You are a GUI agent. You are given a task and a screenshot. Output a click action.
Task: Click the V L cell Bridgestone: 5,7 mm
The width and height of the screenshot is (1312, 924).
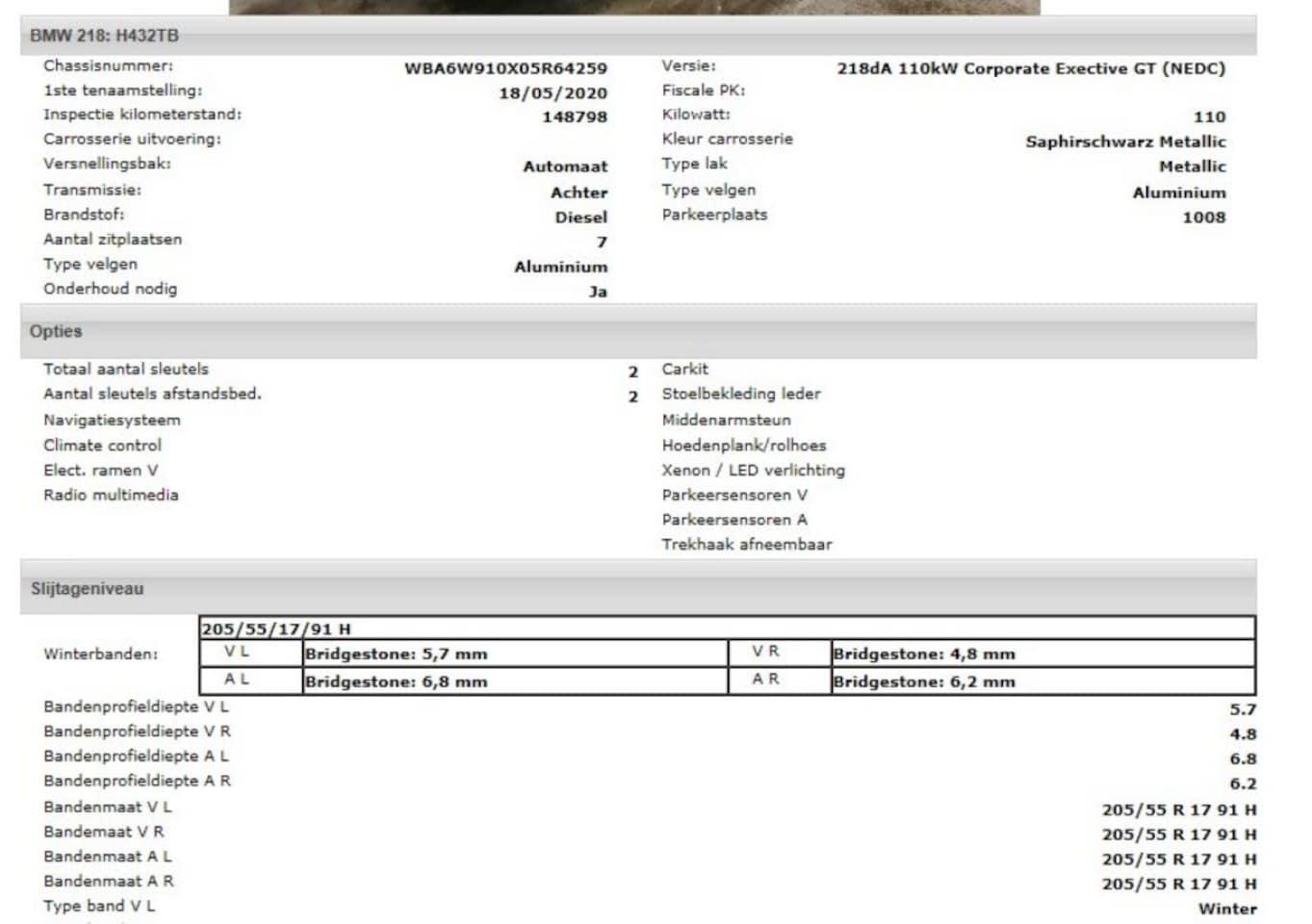[515, 654]
